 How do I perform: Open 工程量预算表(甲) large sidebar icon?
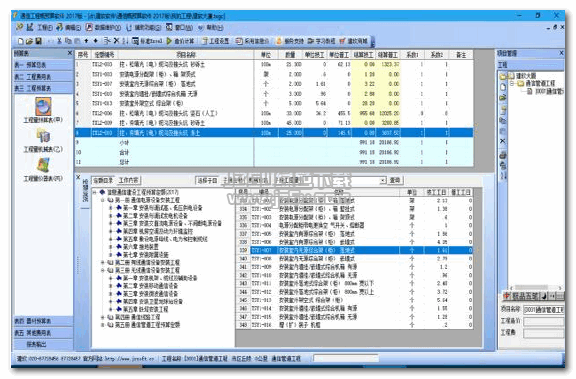coord(43,111)
